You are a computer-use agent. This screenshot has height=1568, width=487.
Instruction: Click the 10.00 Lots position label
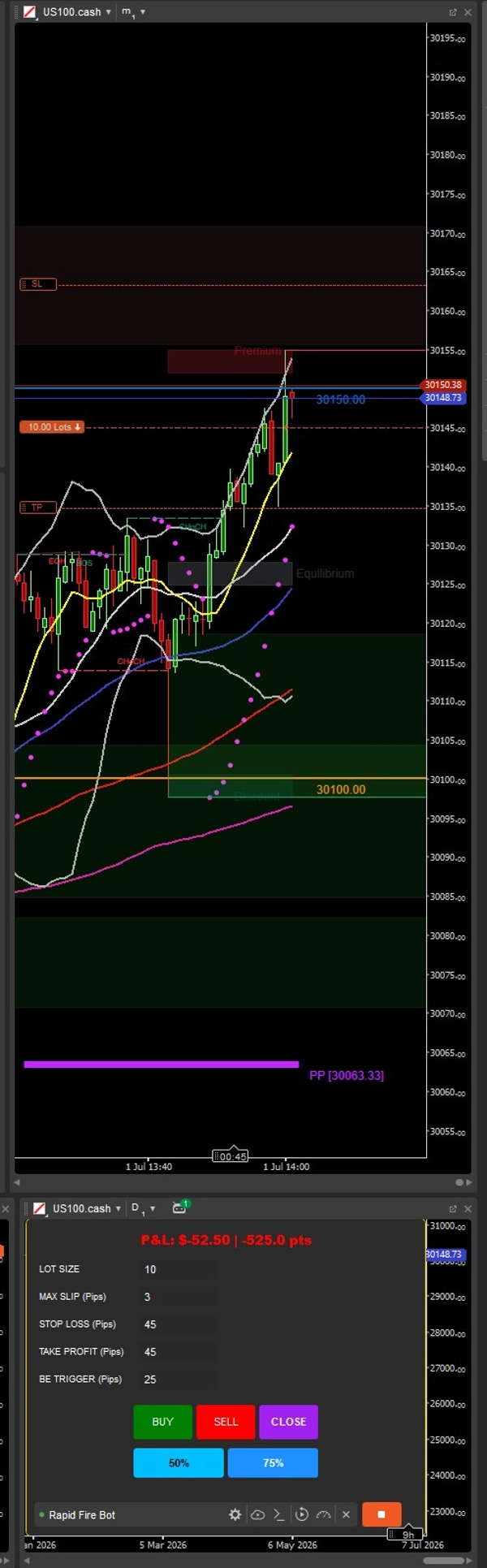click(52, 427)
